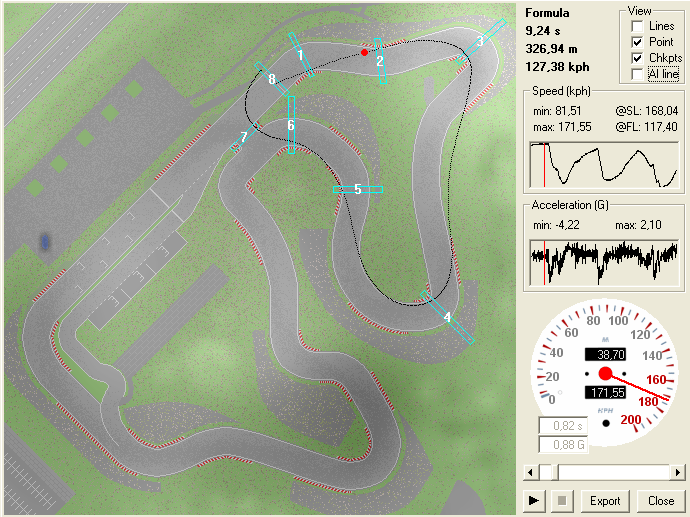Click the 127,38 kph speed value

pyautogui.click(x=557, y=67)
